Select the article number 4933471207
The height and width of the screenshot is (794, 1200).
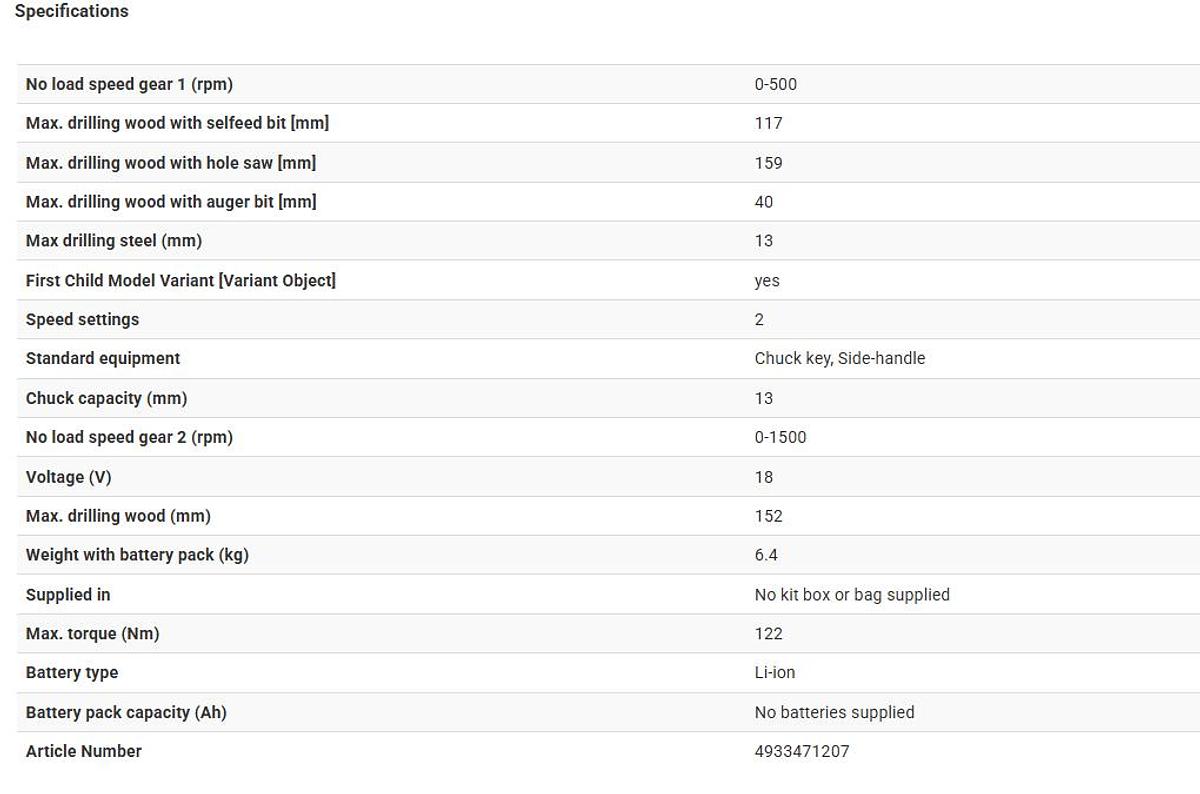801,752
